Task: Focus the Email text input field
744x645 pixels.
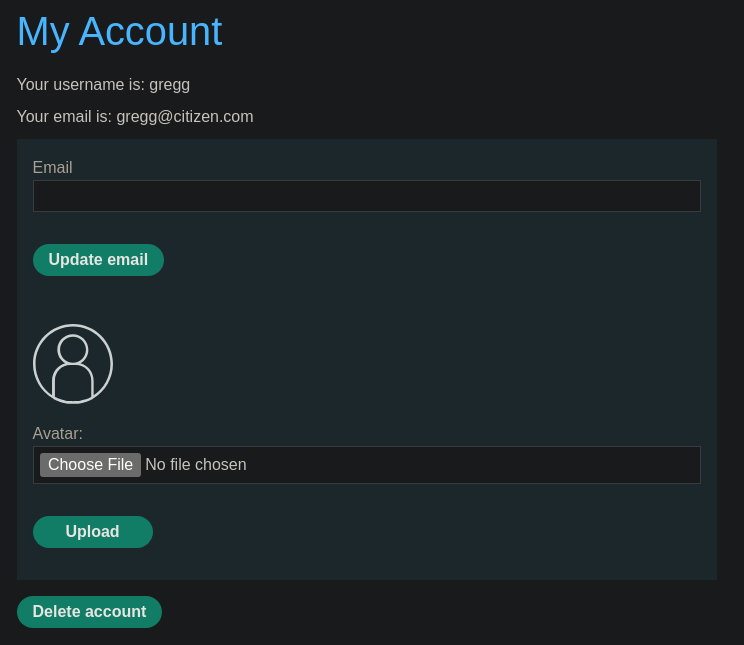Action: 367,196
